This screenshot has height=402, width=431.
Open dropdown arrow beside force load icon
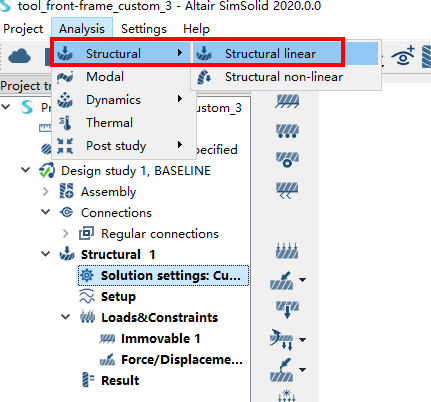pyautogui.click(x=302, y=280)
